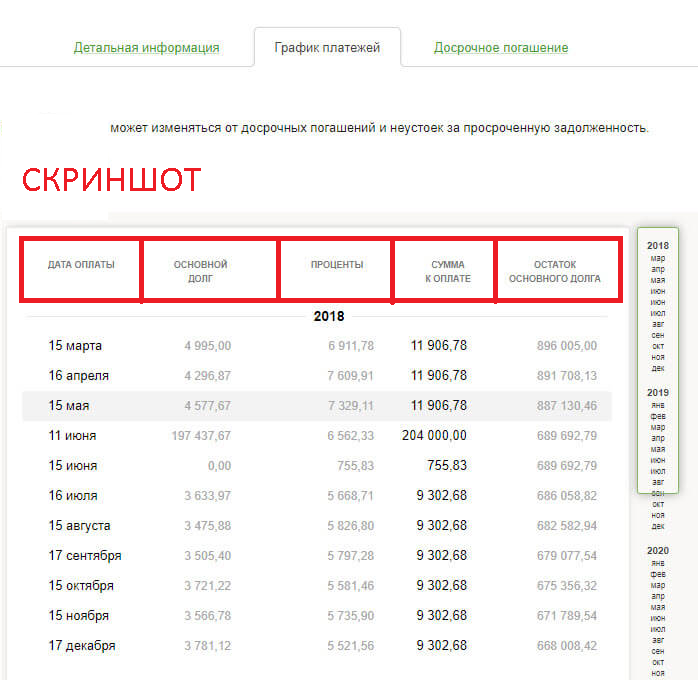The height and width of the screenshot is (680, 698).
Task: Select the 16 июля payment date
Action: coord(73,496)
